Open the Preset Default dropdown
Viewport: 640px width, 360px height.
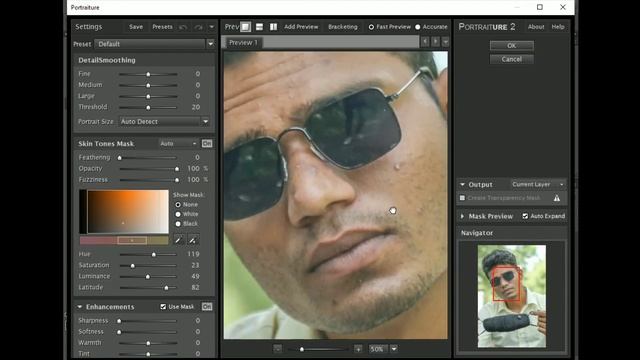click(x=155, y=44)
